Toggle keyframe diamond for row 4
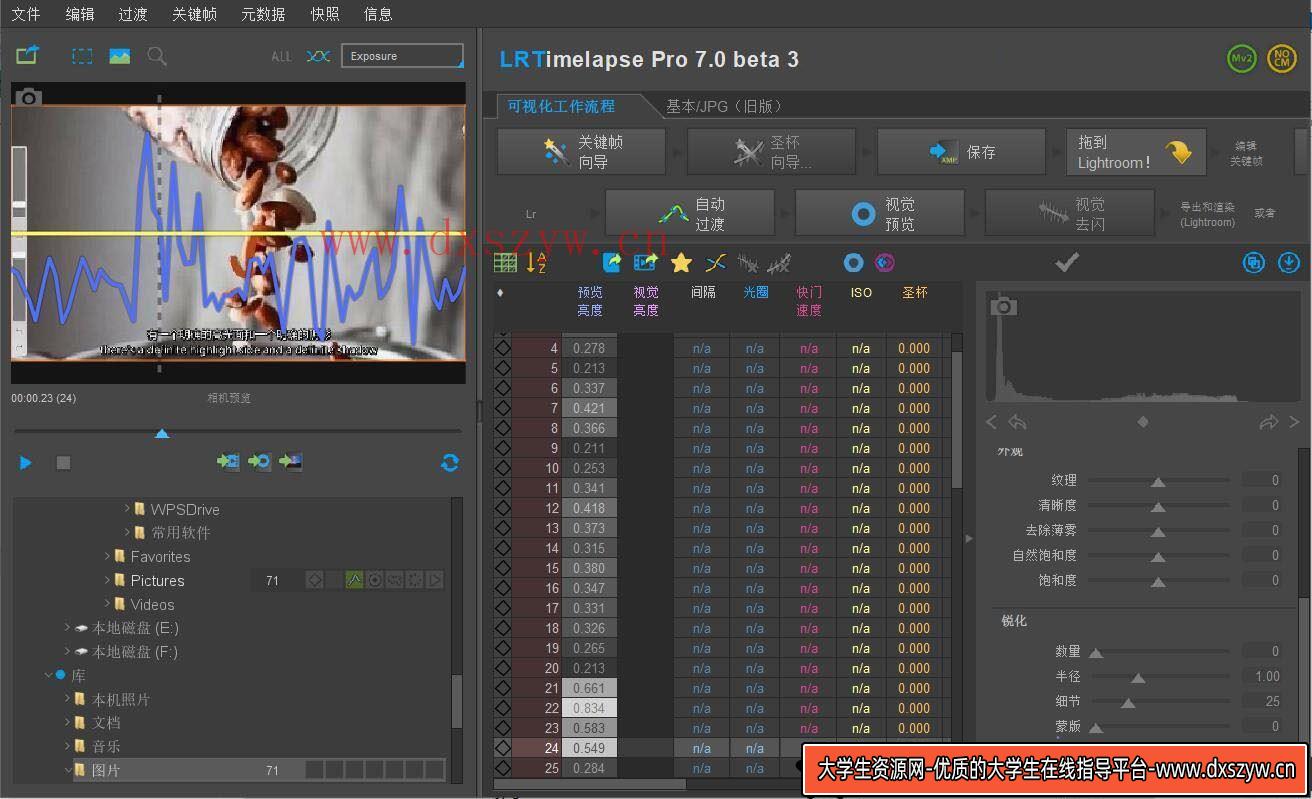This screenshot has height=799, width=1312. tap(503, 348)
